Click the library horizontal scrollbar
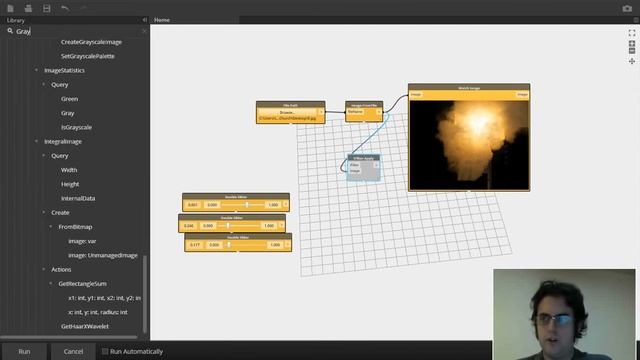This screenshot has width=640, height=360. pyautogui.click(x=69, y=337)
